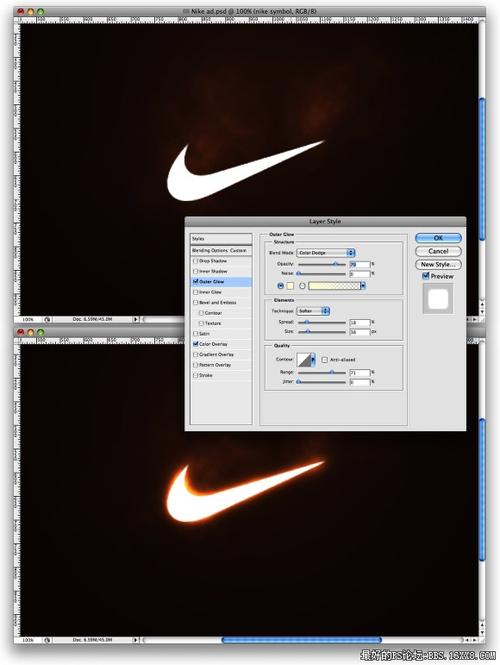The width and height of the screenshot is (500, 665).
Task: Enable the Stroke checkbox
Action: pos(196,375)
